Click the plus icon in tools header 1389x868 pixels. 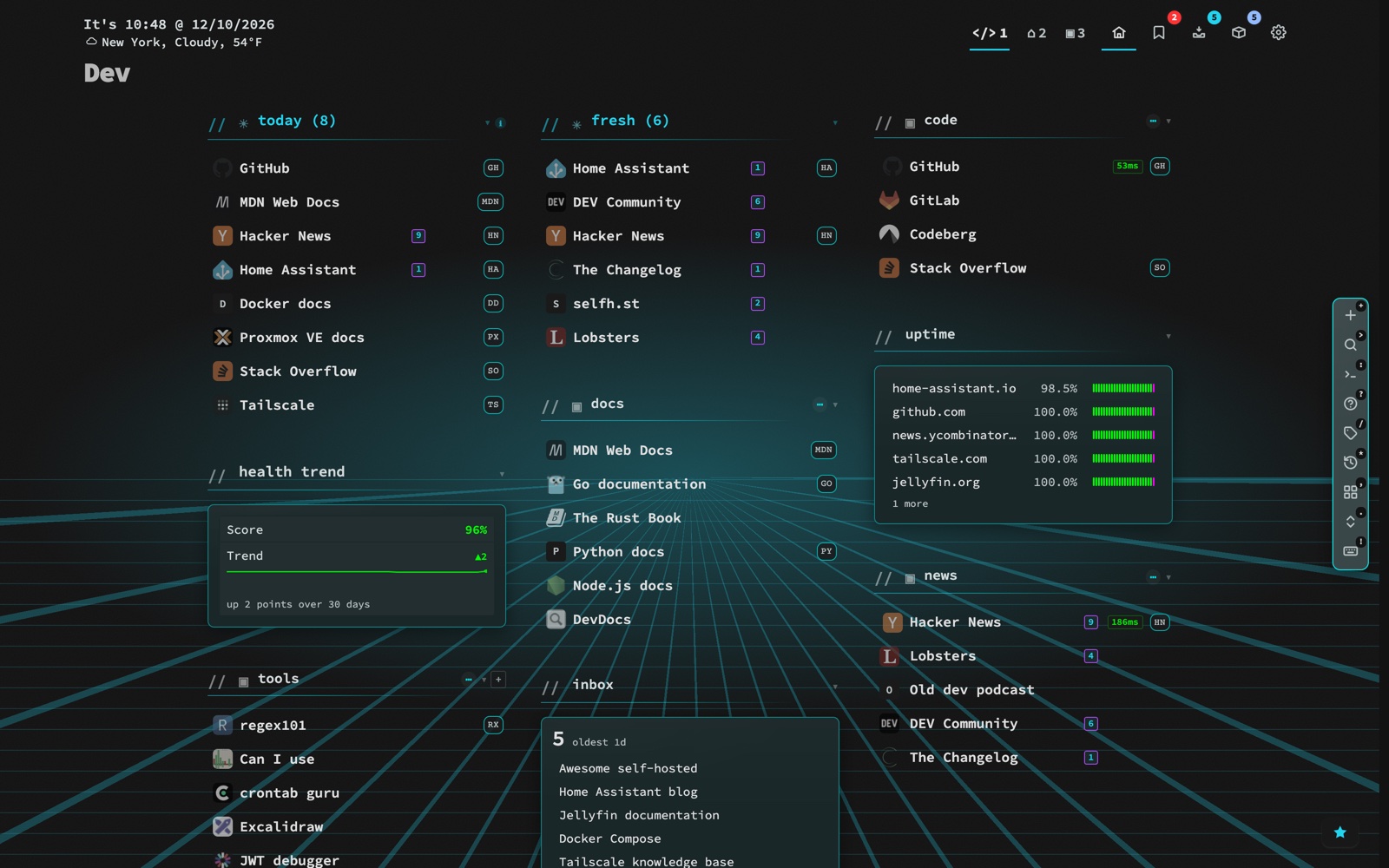[x=498, y=680]
